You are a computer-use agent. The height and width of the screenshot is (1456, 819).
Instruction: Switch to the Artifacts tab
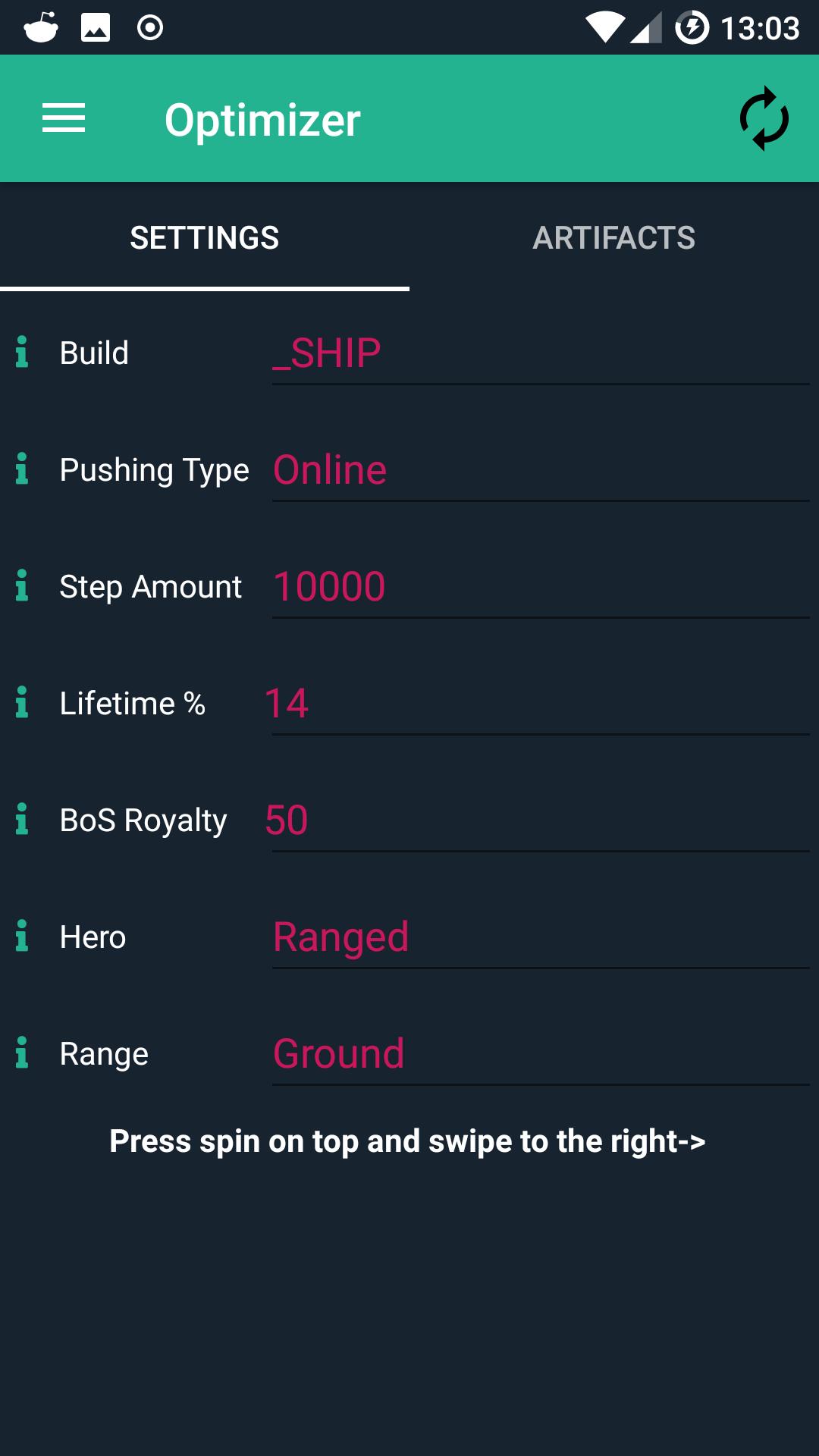pyautogui.click(x=613, y=238)
